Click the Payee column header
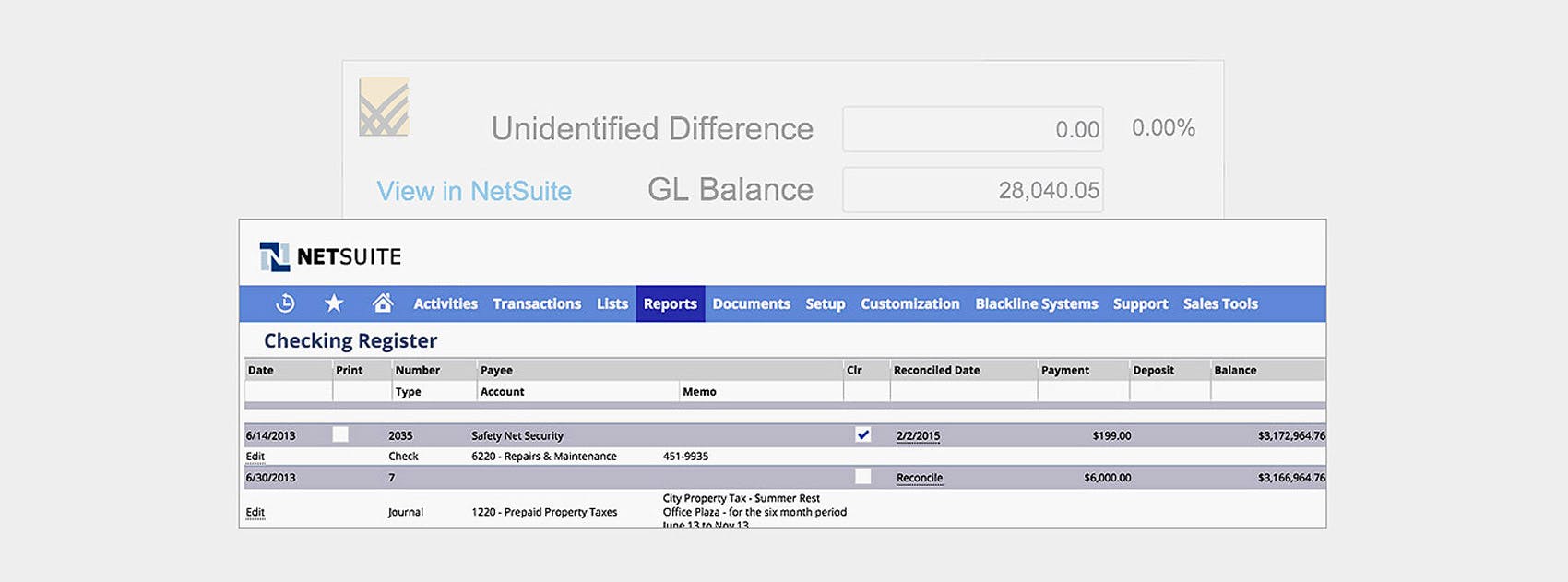Viewport: 1568px width, 582px height. 496,370
